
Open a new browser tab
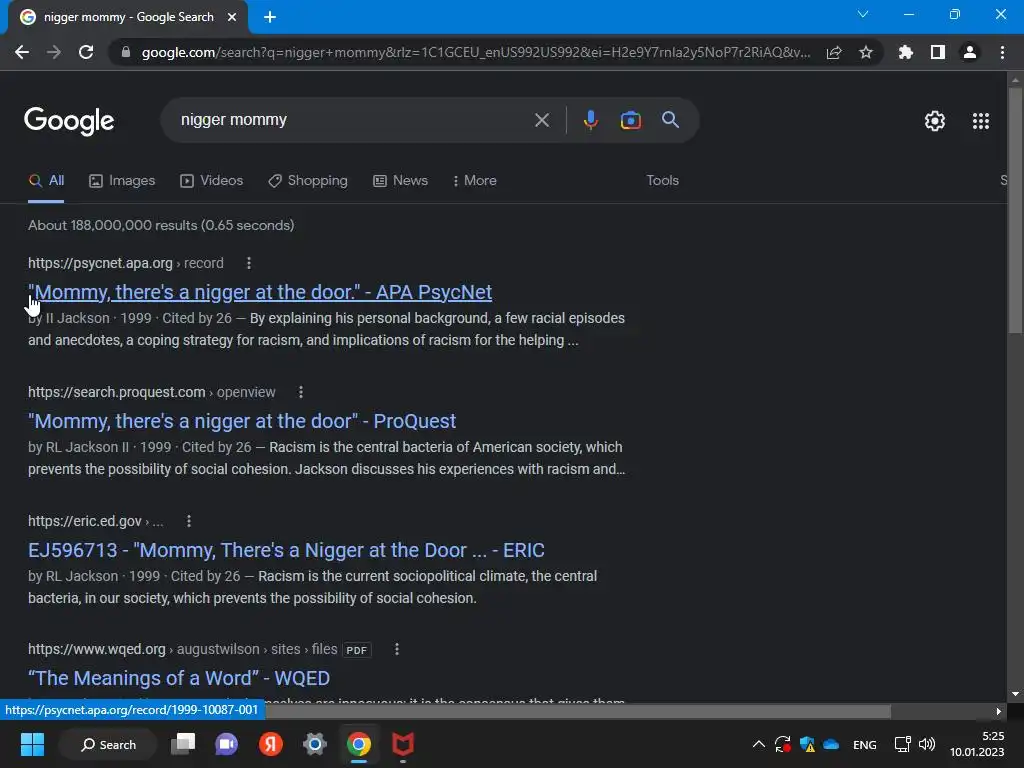[270, 17]
